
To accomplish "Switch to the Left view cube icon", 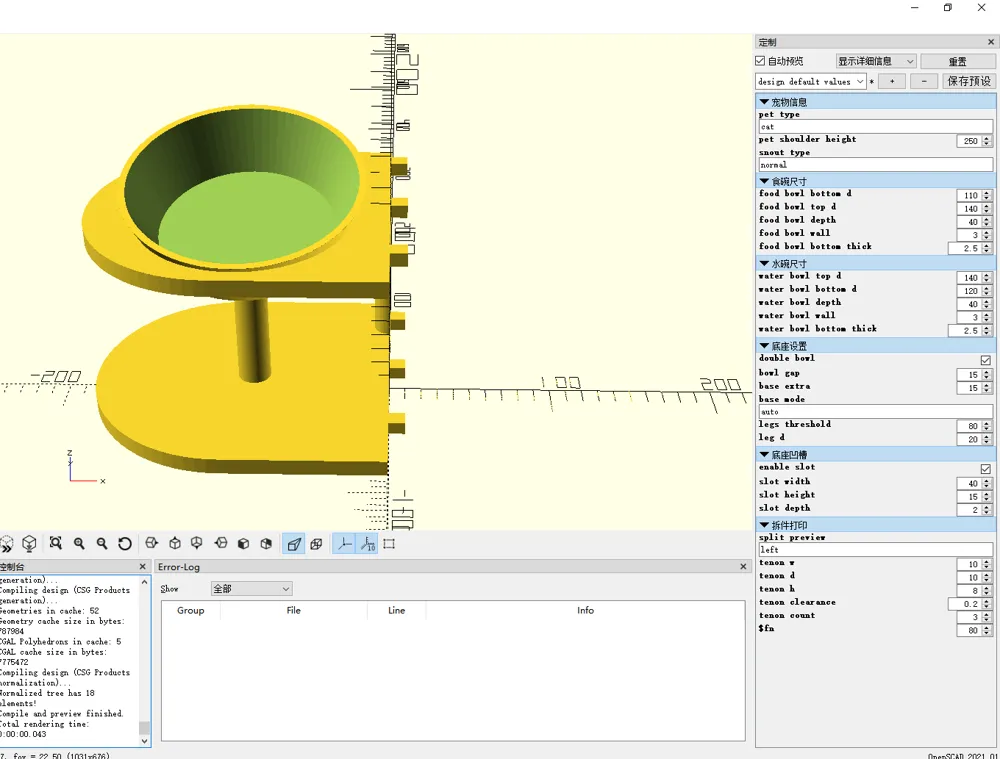I will click(221, 544).
